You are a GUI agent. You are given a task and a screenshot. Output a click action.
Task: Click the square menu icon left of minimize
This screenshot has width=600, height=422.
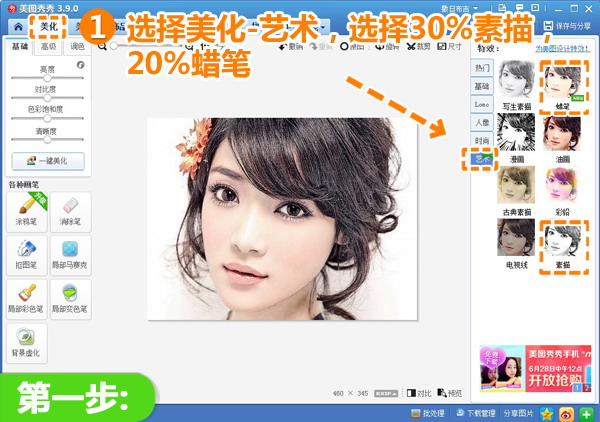click(535, 8)
